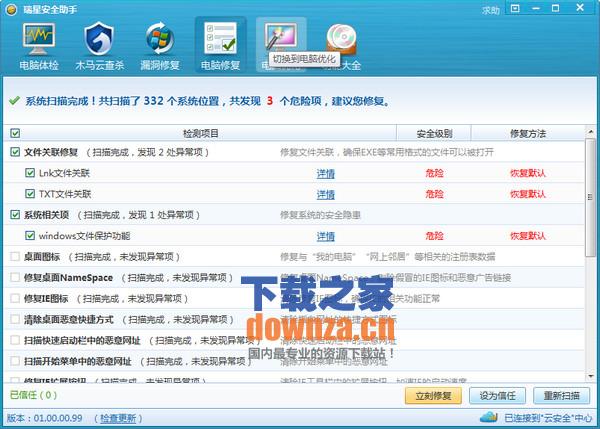Screen dimensions: 600x429
Task: Open the 木马云查杀 shield icon
Action: [99, 39]
